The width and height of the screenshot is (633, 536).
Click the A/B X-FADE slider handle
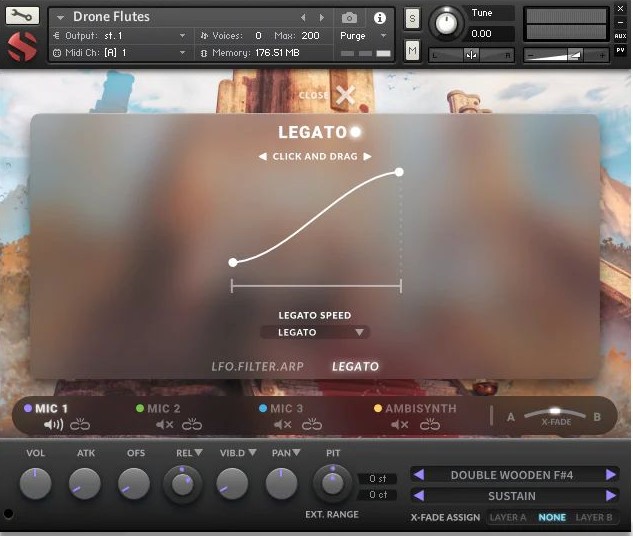555,411
